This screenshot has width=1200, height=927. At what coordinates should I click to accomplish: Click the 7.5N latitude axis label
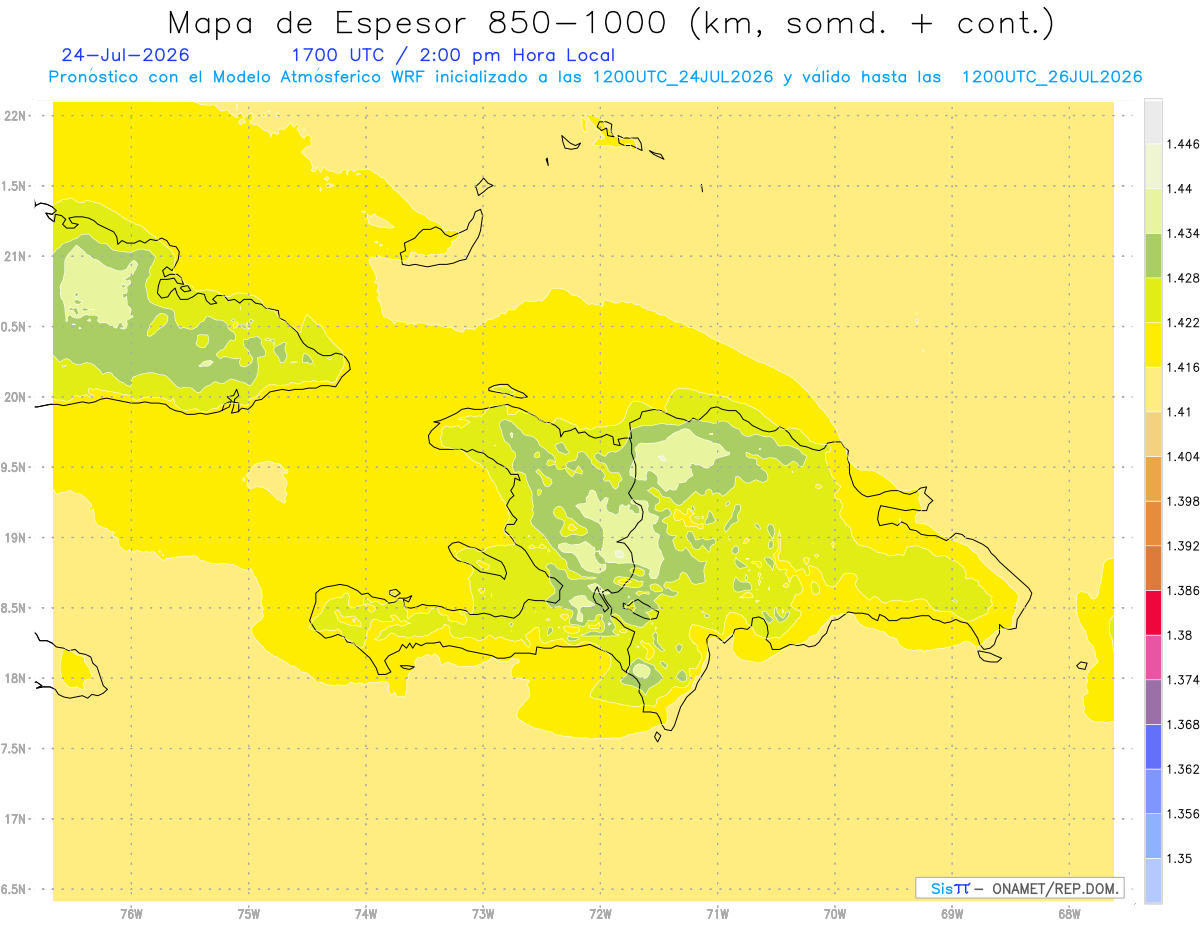coord(15,748)
